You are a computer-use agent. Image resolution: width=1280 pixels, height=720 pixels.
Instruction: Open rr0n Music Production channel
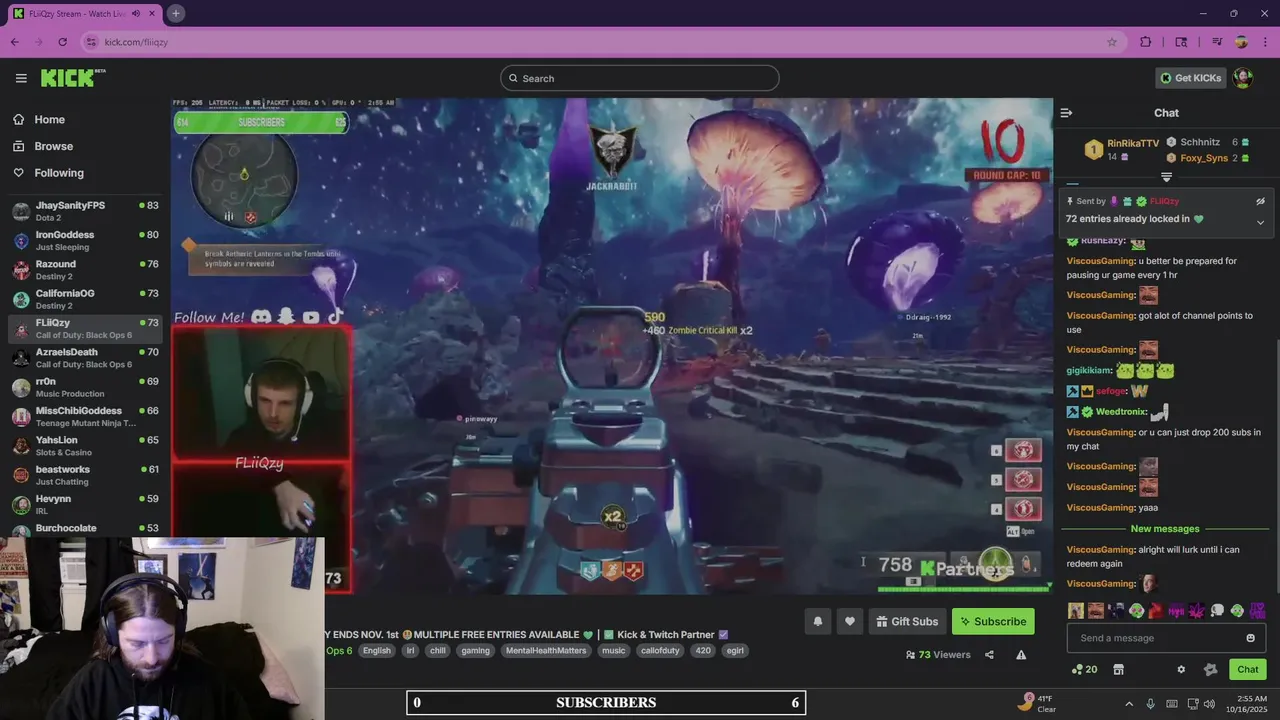point(85,387)
